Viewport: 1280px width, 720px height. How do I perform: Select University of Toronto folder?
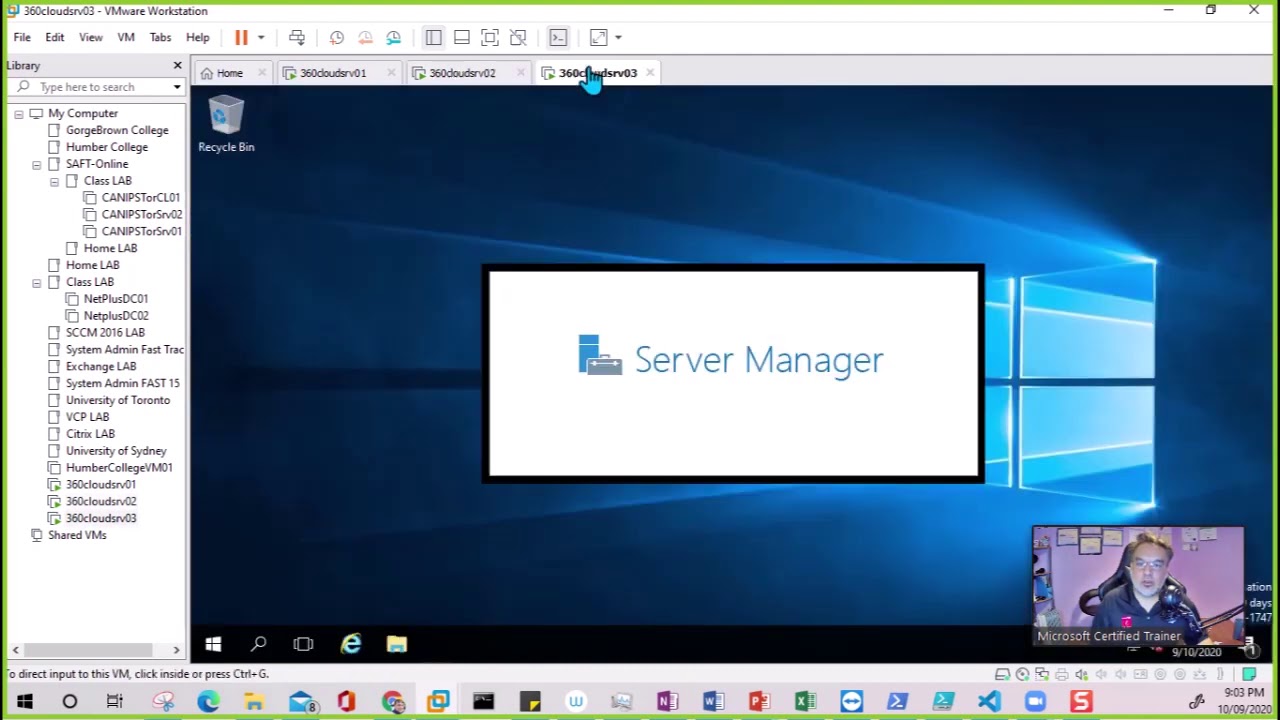(x=118, y=400)
